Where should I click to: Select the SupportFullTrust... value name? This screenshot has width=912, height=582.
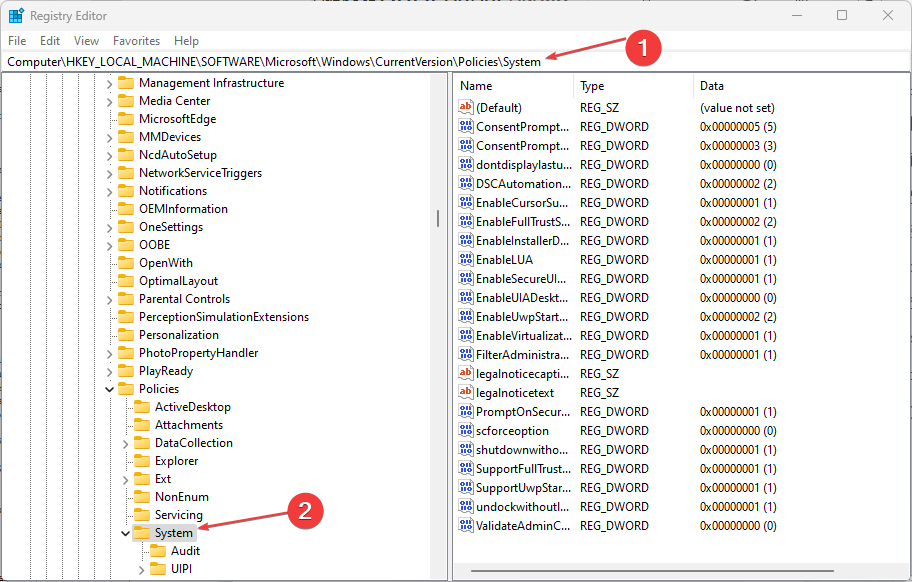coord(523,469)
